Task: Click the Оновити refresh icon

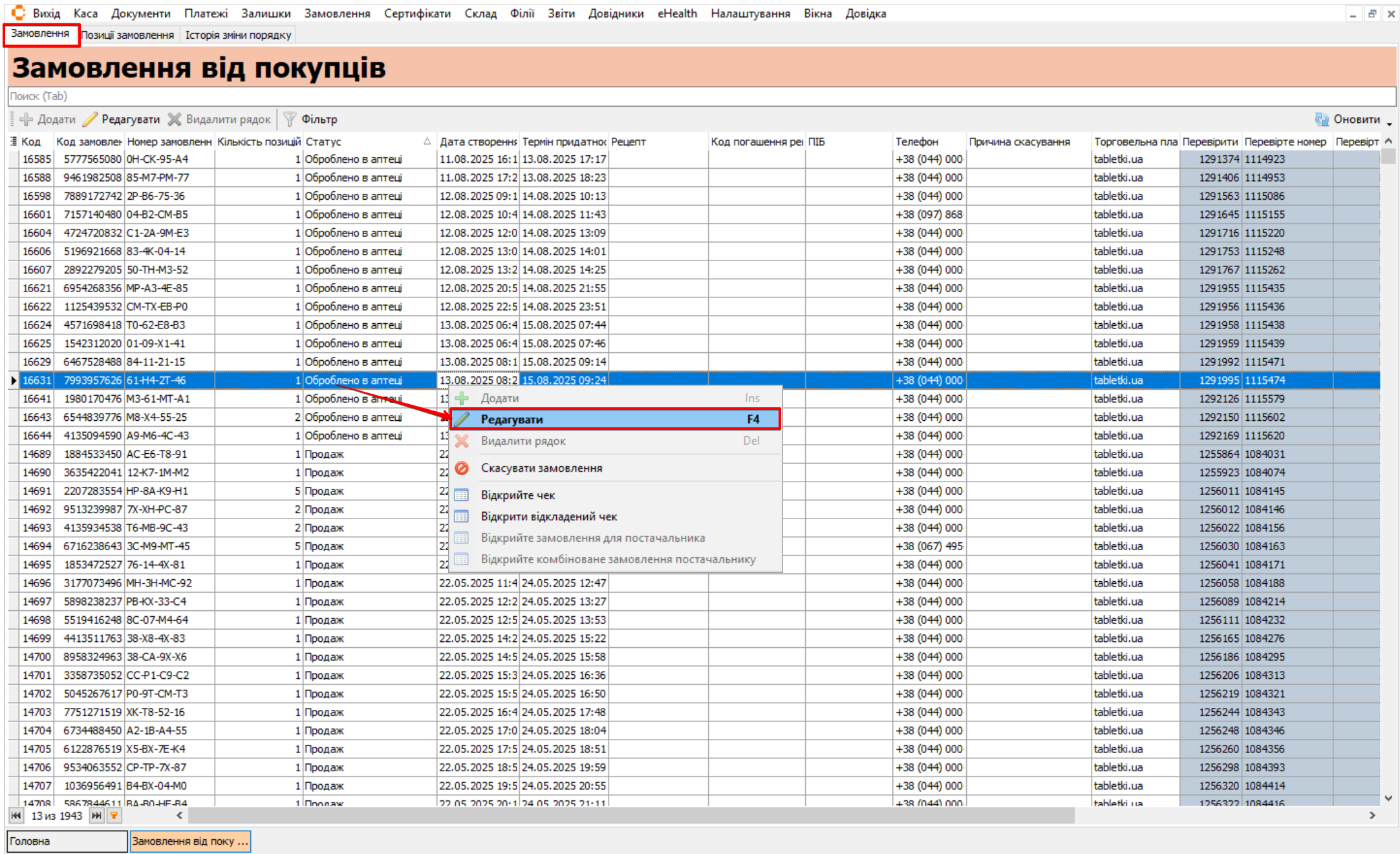Action: click(x=1322, y=119)
